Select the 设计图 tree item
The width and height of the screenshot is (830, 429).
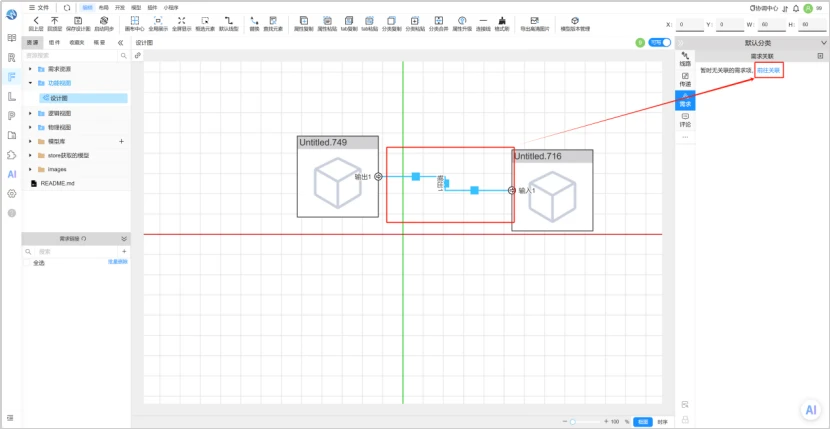(83, 98)
